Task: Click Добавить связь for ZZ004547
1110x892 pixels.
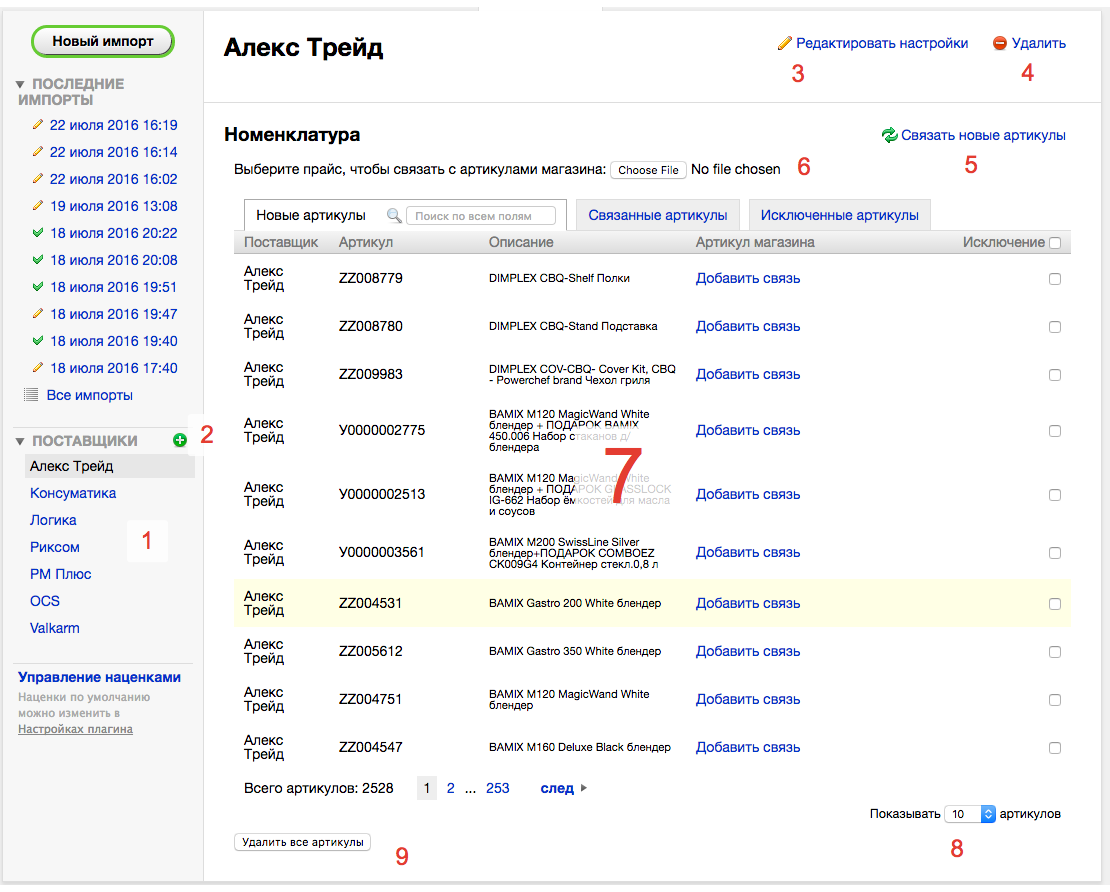Action: tap(748, 748)
